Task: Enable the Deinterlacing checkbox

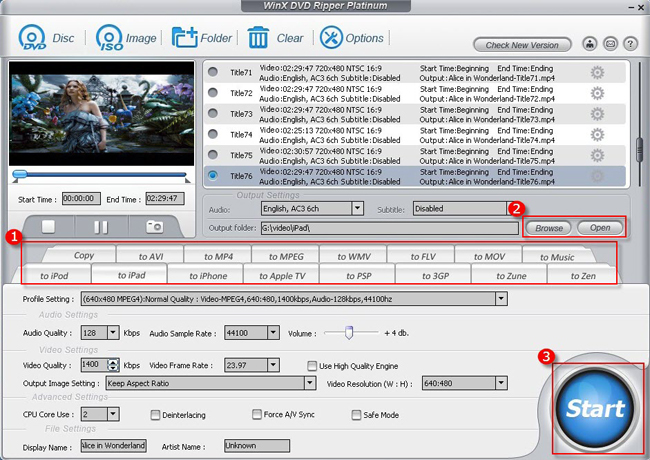Action: [155, 415]
